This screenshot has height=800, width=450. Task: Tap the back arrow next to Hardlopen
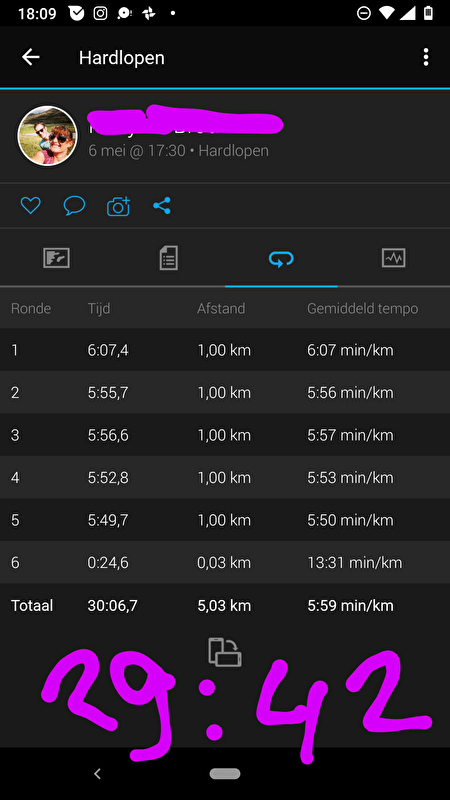31,57
